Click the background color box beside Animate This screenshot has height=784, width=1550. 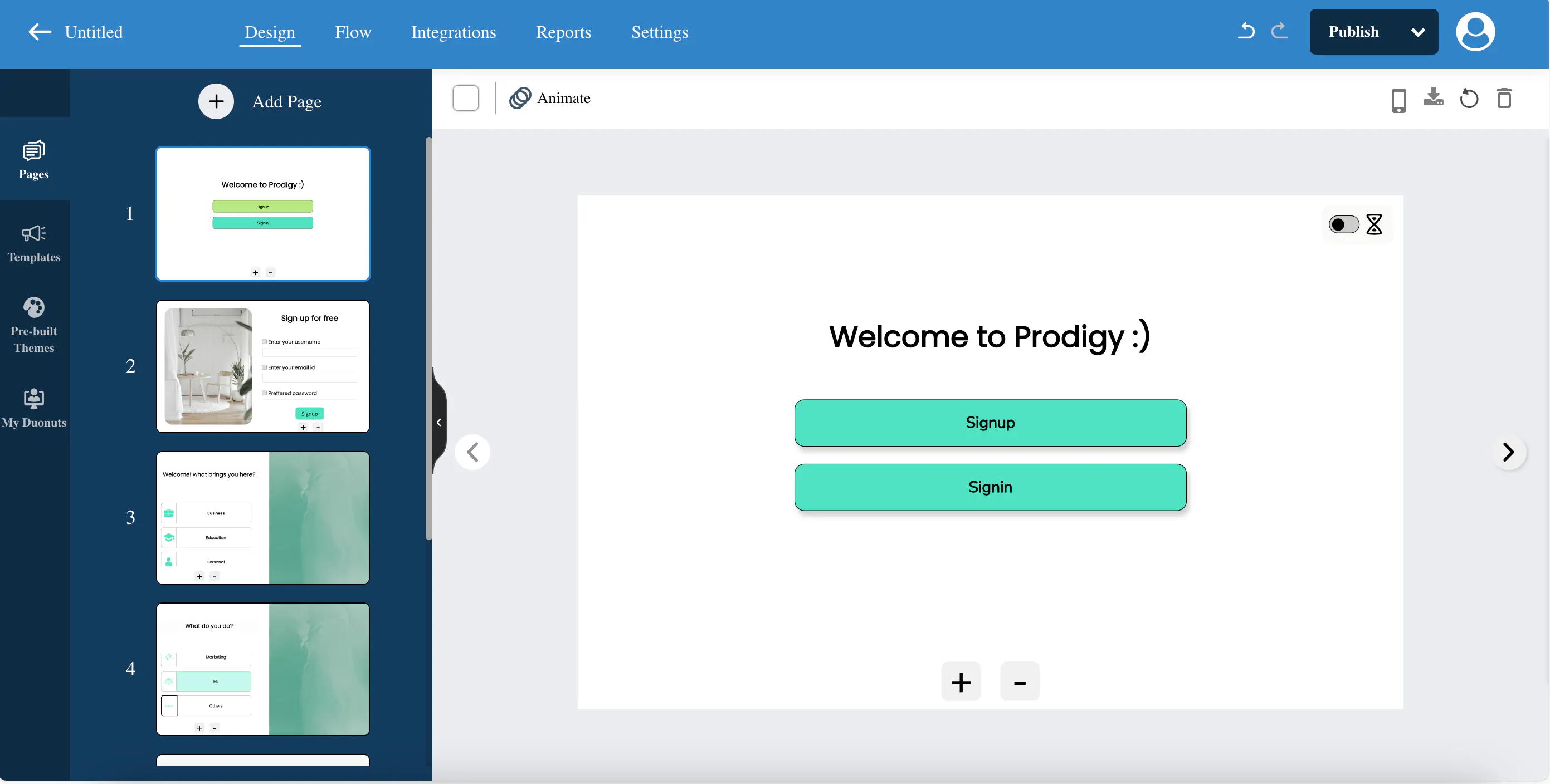(x=465, y=98)
